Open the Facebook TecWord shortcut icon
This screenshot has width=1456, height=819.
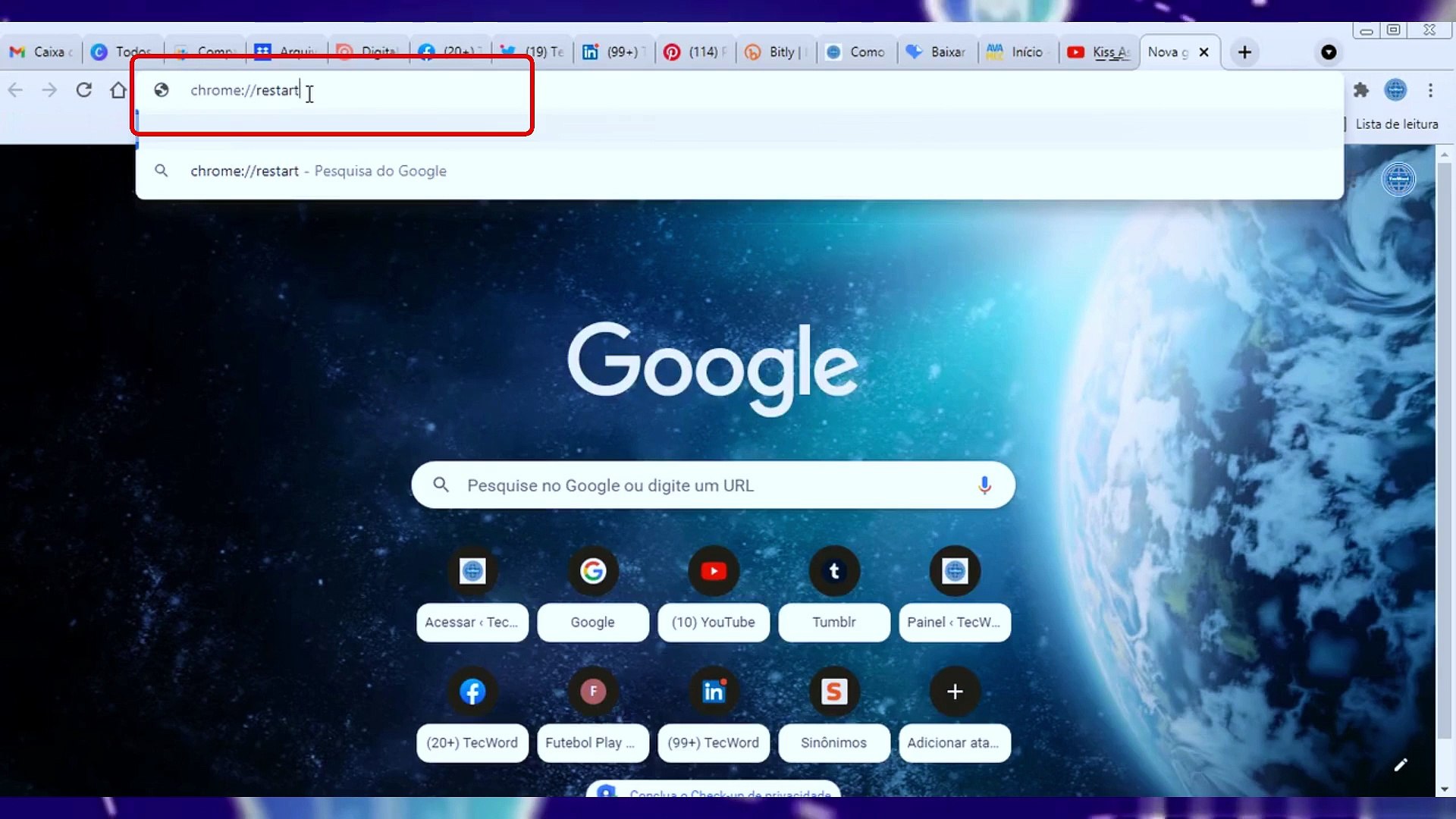(472, 692)
